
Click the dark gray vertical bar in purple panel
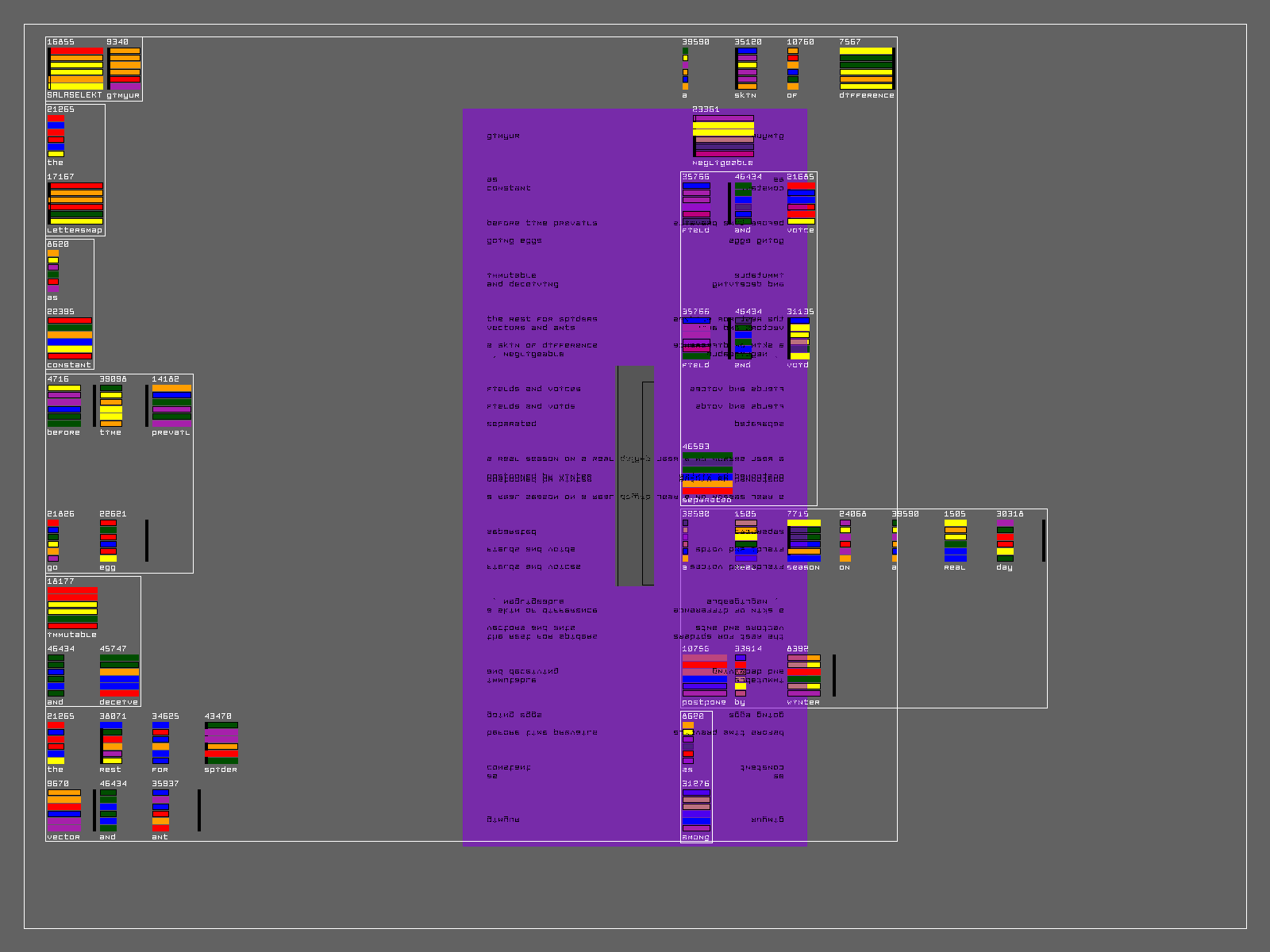630,476
